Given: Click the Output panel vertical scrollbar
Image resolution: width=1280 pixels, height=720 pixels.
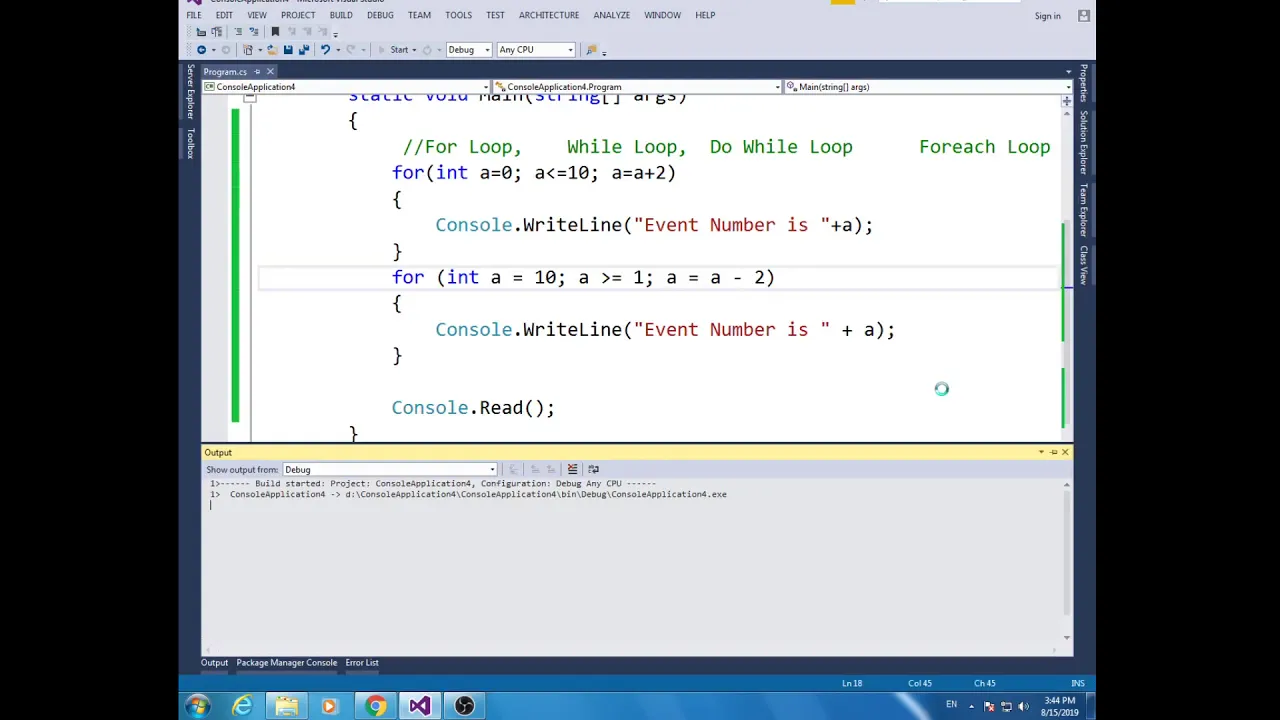Looking at the screenshot, I should click(x=1067, y=560).
